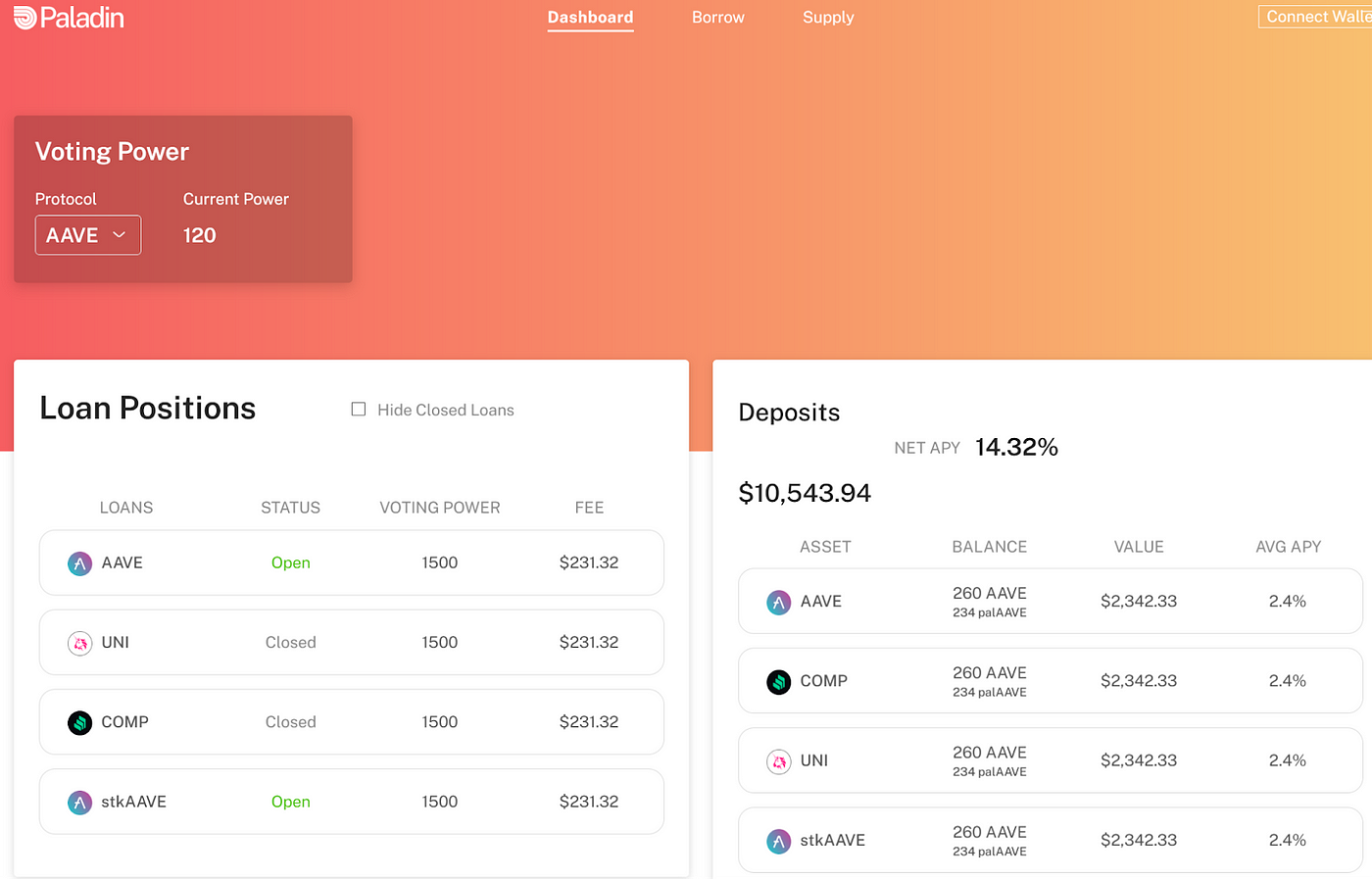Click the 234 palAAVE text in stkAAVE deposit row
1372x879 pixels.
tap(990, 852)
